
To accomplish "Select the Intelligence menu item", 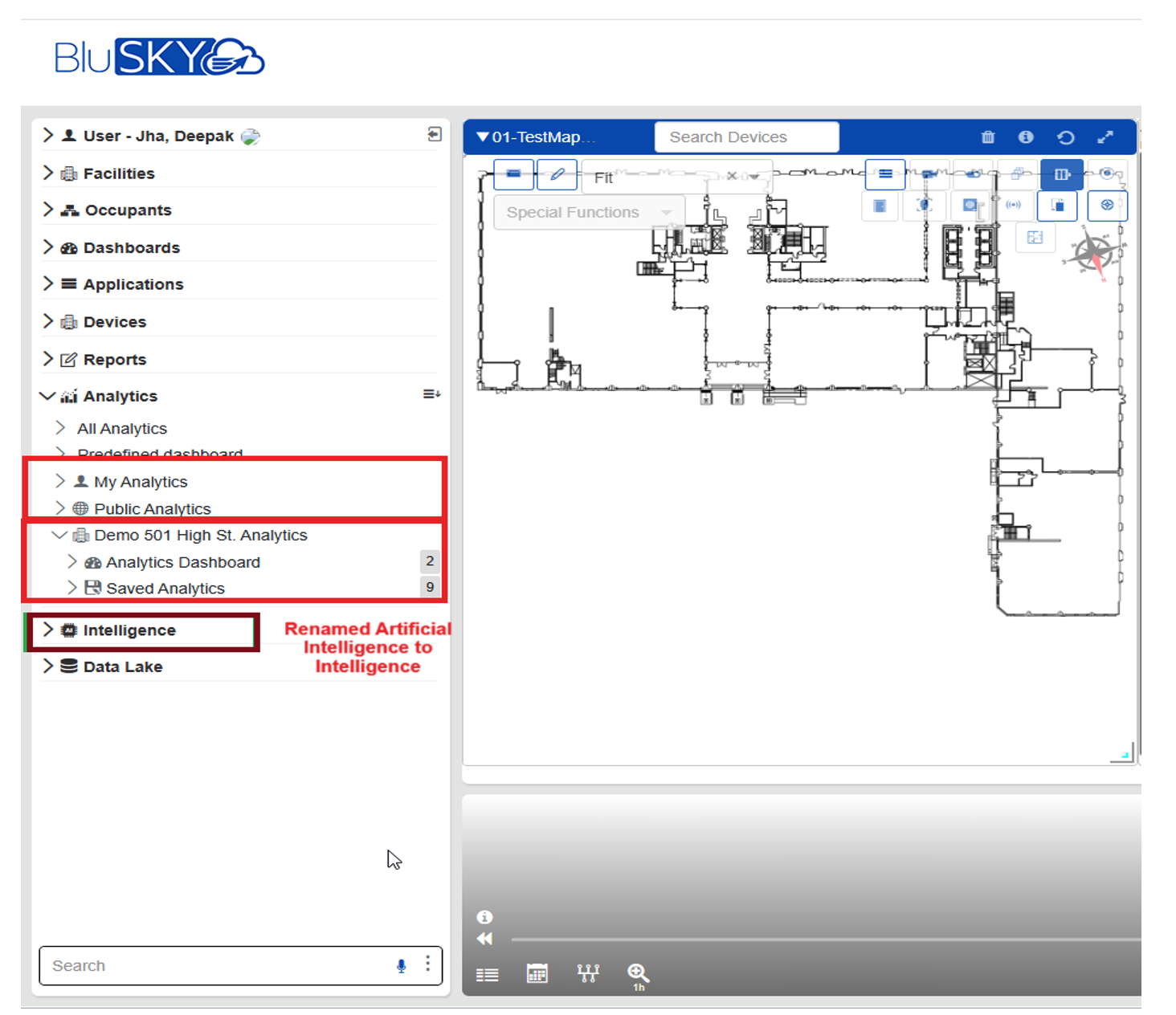I will click(129, 630).
